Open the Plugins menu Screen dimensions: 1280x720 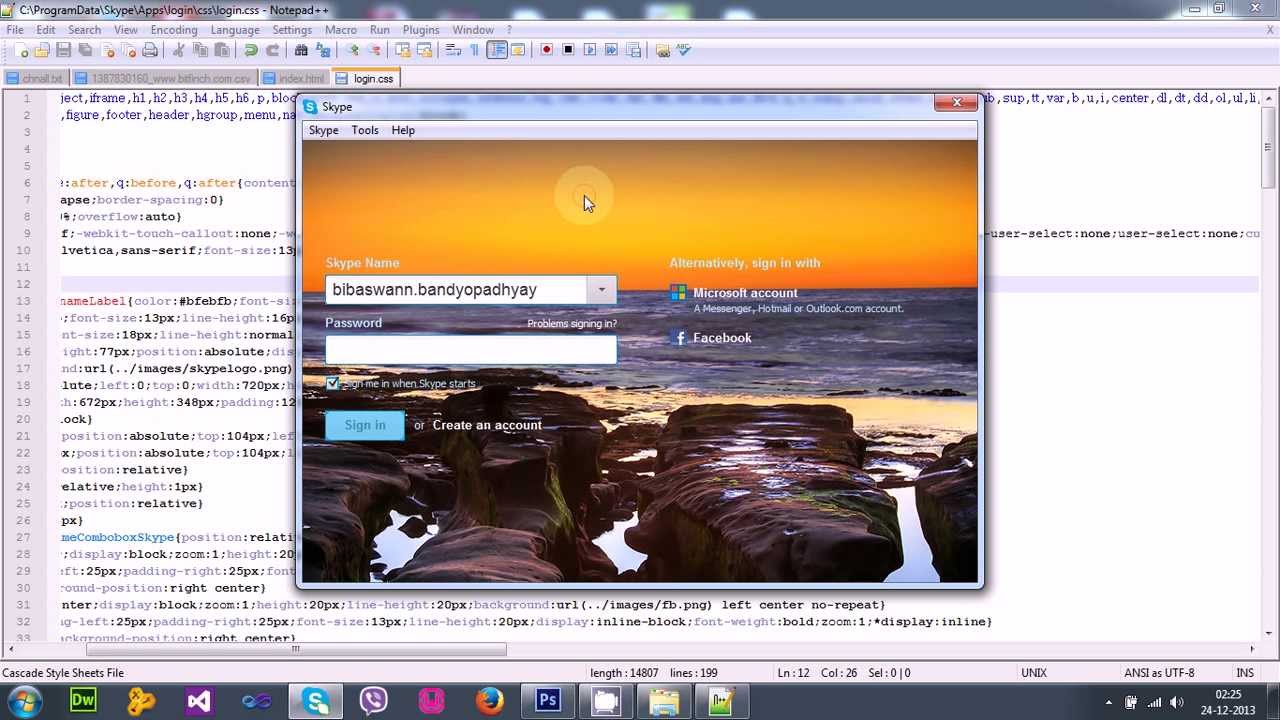[421, 30]
